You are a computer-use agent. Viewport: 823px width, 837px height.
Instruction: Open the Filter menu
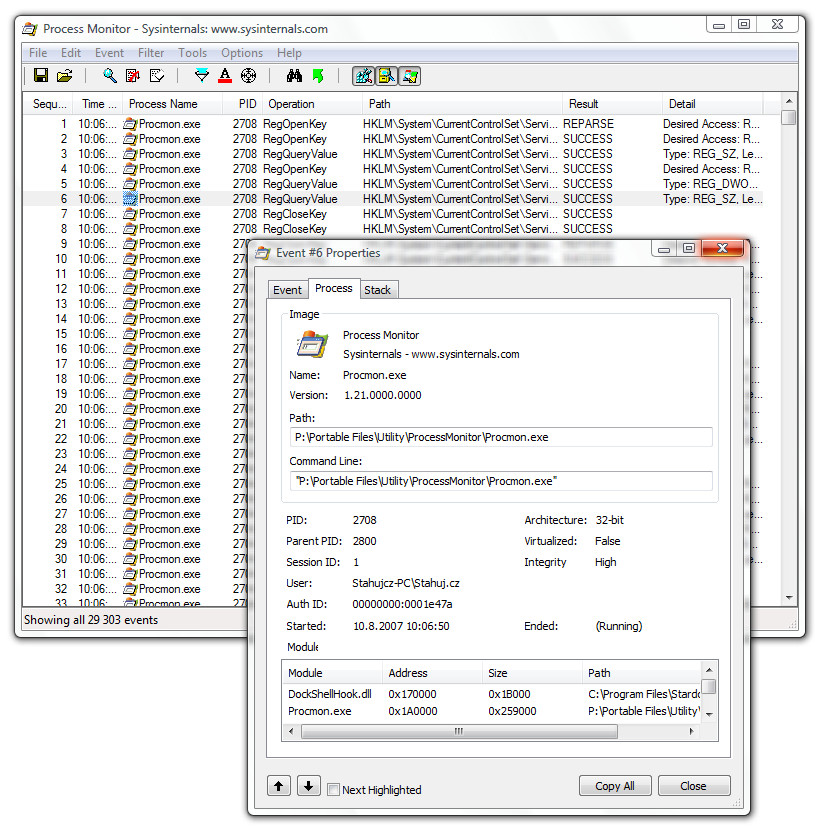(x=151, y=53)
